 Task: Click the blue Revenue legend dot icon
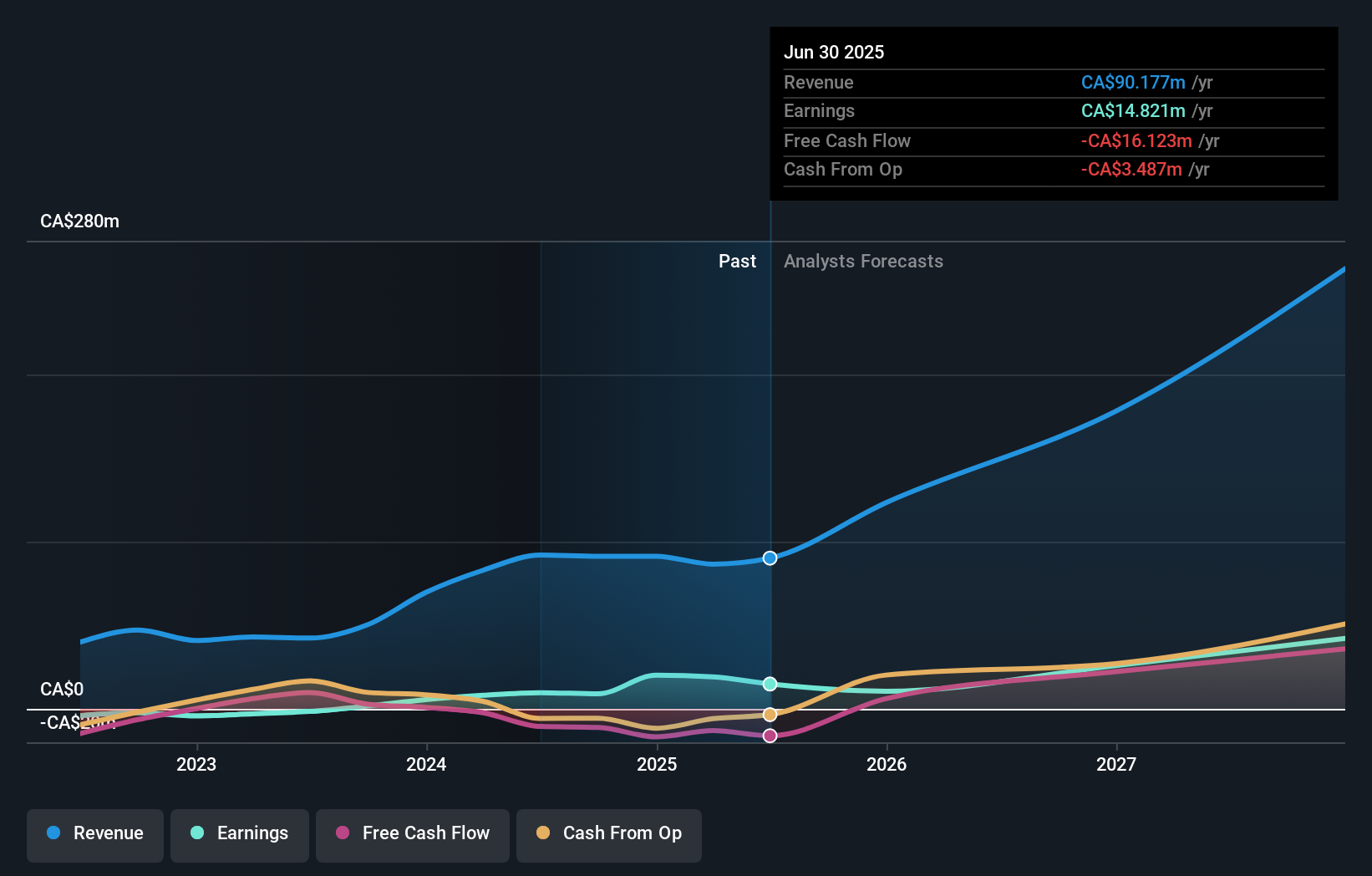[53, 833]
